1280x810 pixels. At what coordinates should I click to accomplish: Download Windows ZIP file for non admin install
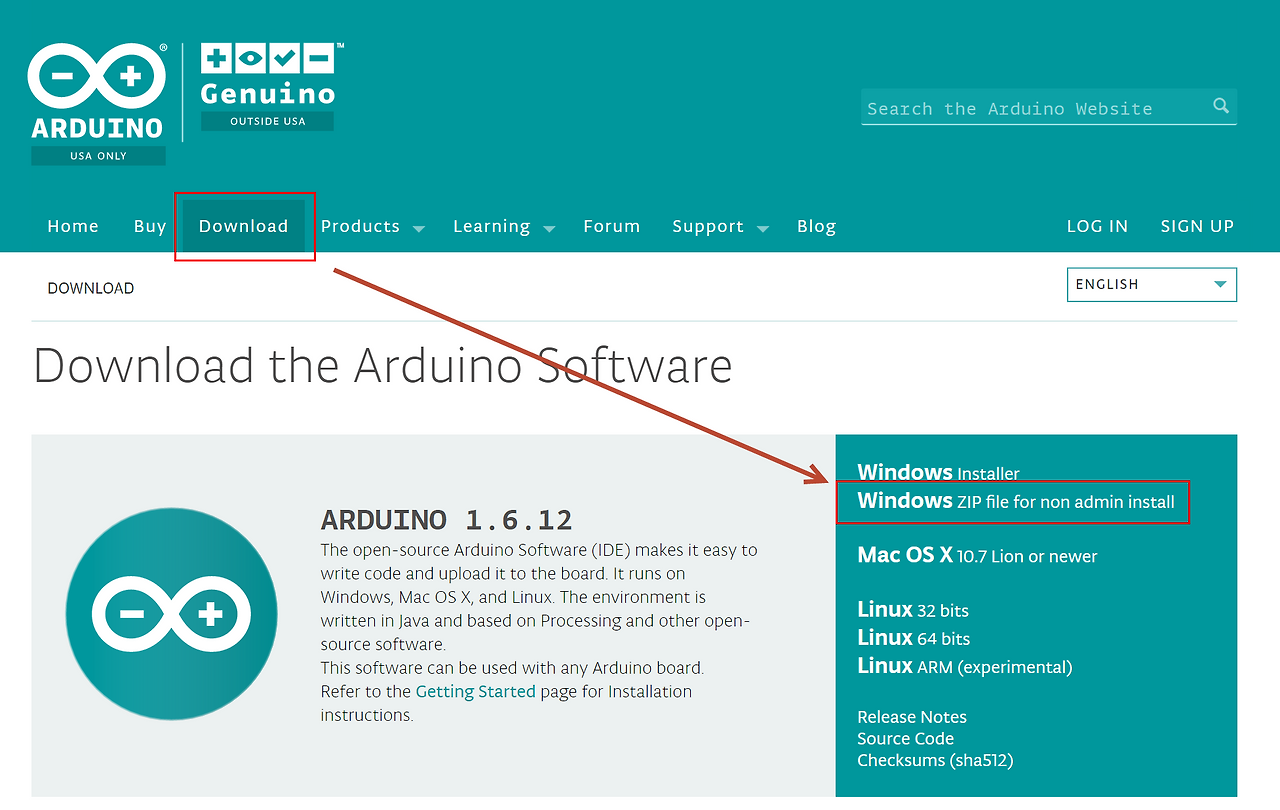[1016, 500]
